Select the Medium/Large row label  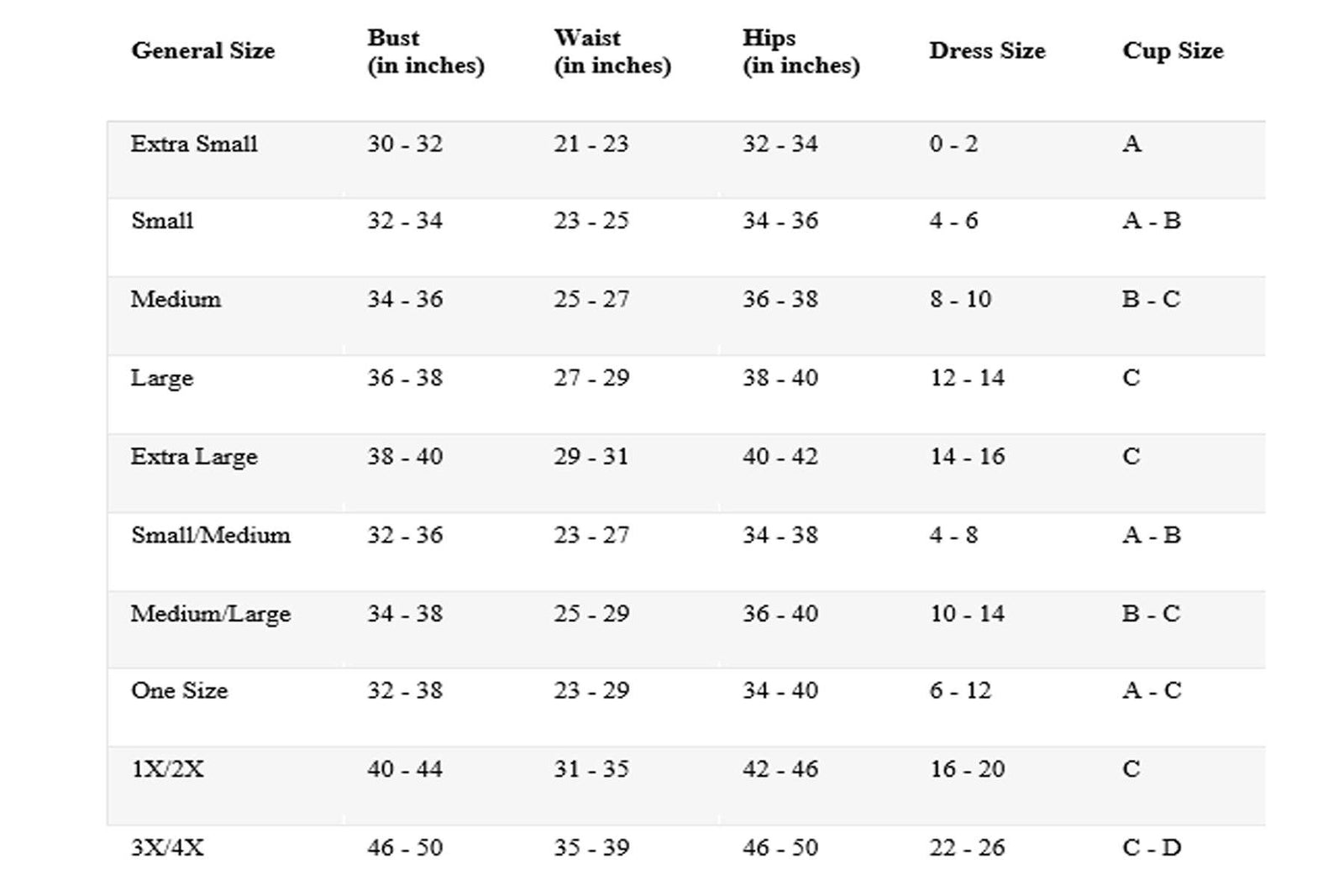point(211,615)
